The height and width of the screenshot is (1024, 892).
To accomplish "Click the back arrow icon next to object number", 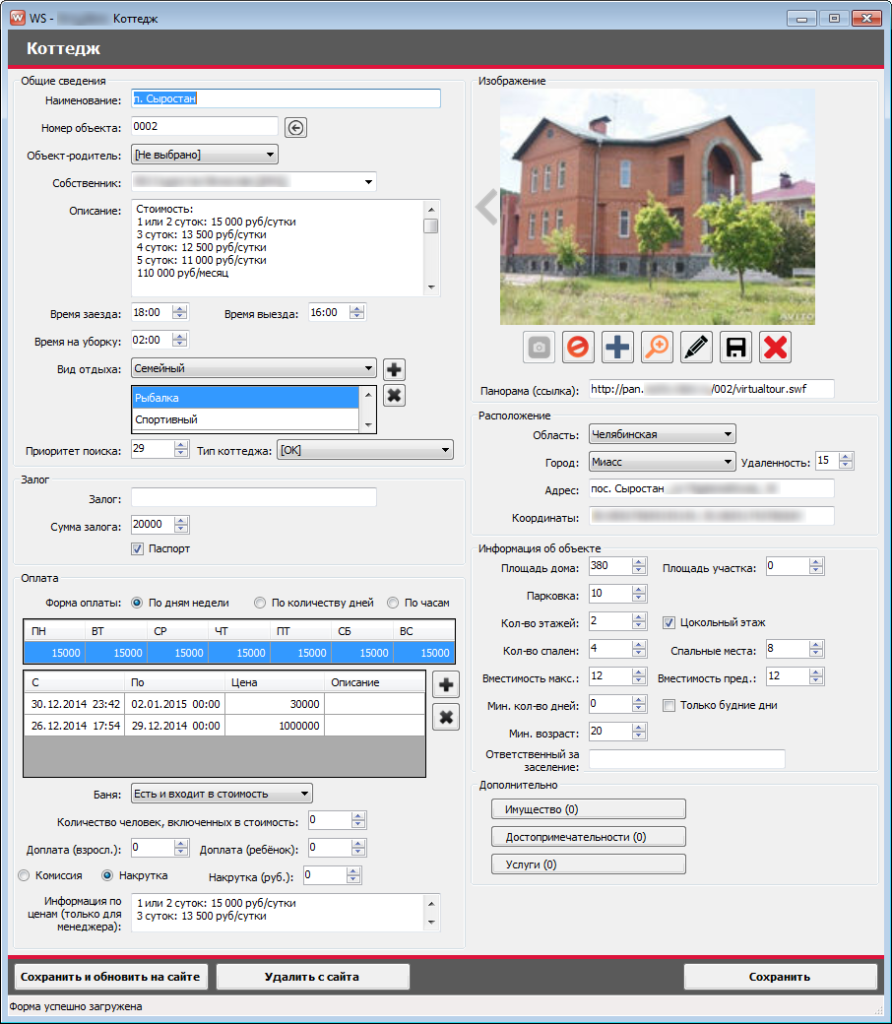I will (x=295, y=127).
